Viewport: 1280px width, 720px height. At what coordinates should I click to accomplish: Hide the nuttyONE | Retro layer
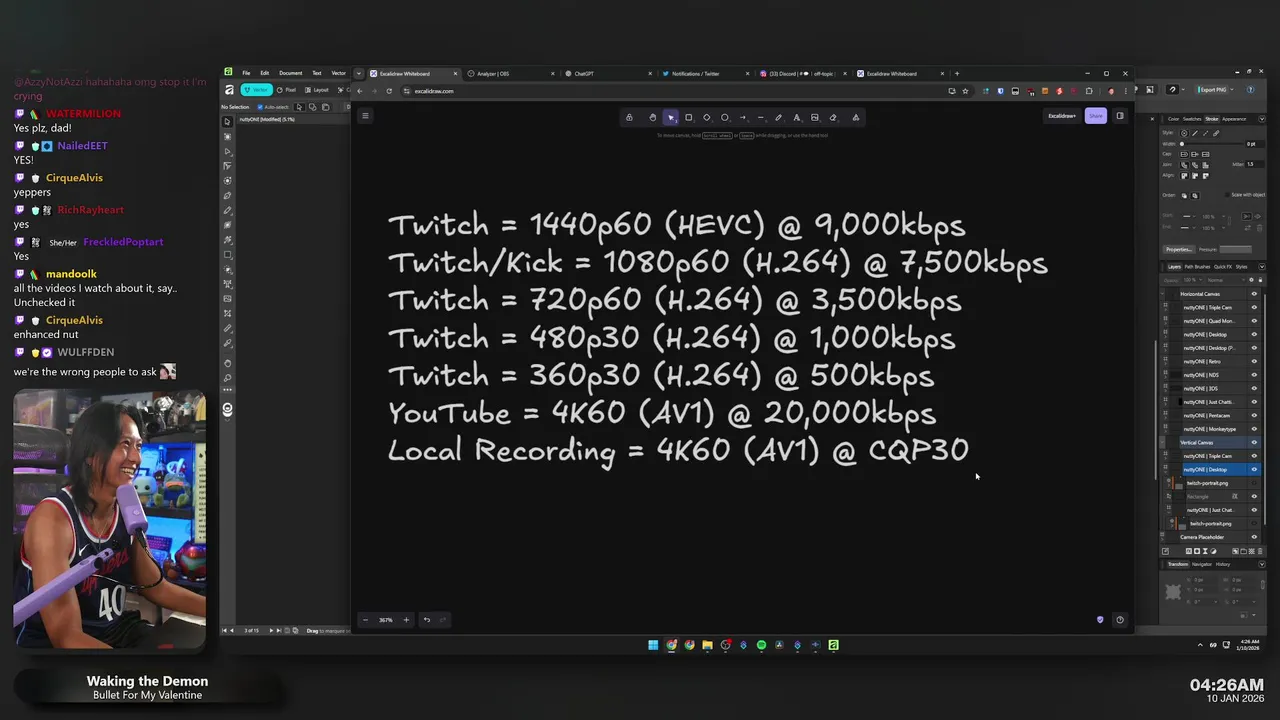coord(1254,361)
